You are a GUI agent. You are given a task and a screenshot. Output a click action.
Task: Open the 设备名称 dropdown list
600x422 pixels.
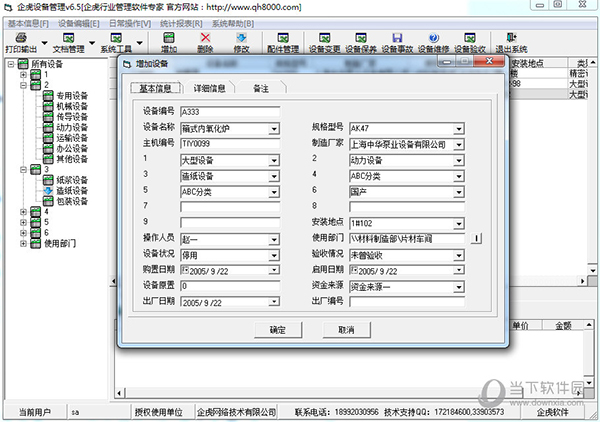click(274, 129)
